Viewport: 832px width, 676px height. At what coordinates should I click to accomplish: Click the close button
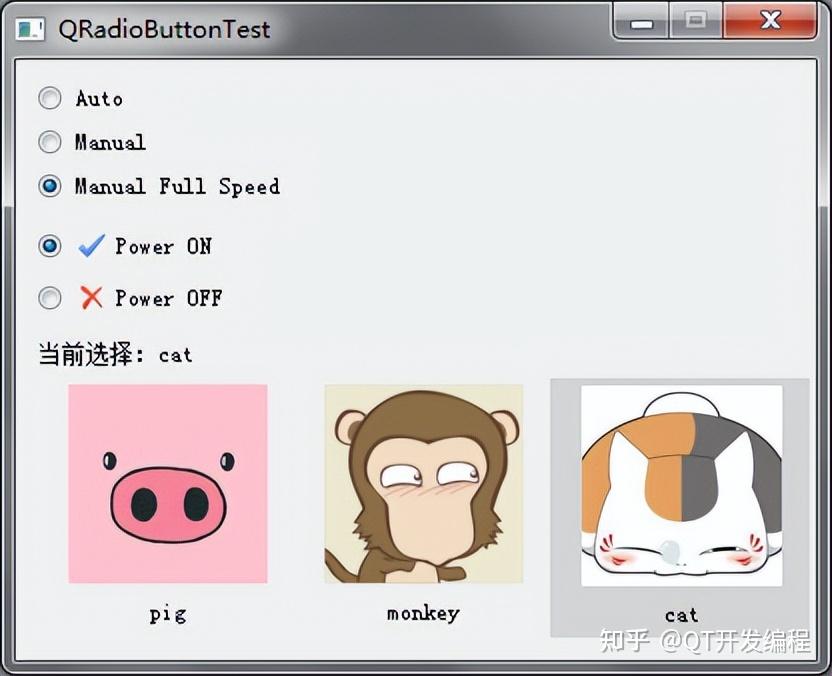[771, 20]
